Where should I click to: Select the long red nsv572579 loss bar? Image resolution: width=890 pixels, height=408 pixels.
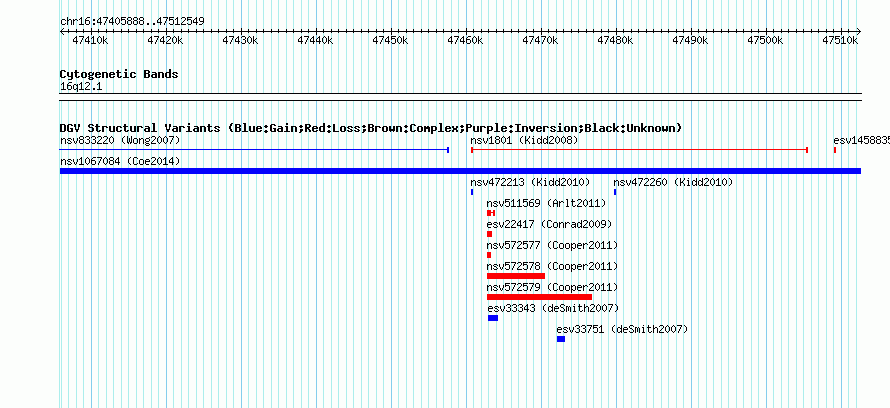point(539,297)
